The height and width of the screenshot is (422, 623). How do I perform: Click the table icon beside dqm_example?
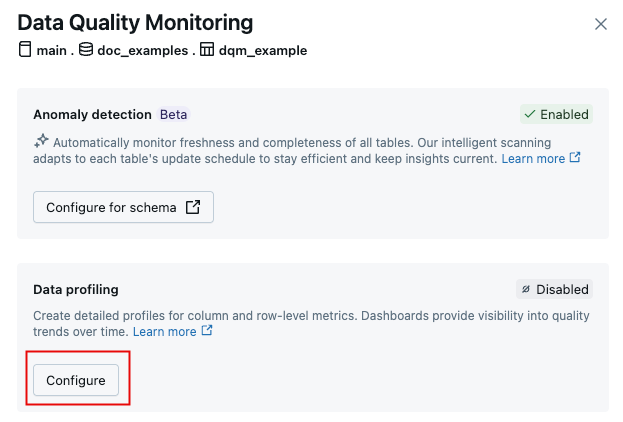[208, 49]
